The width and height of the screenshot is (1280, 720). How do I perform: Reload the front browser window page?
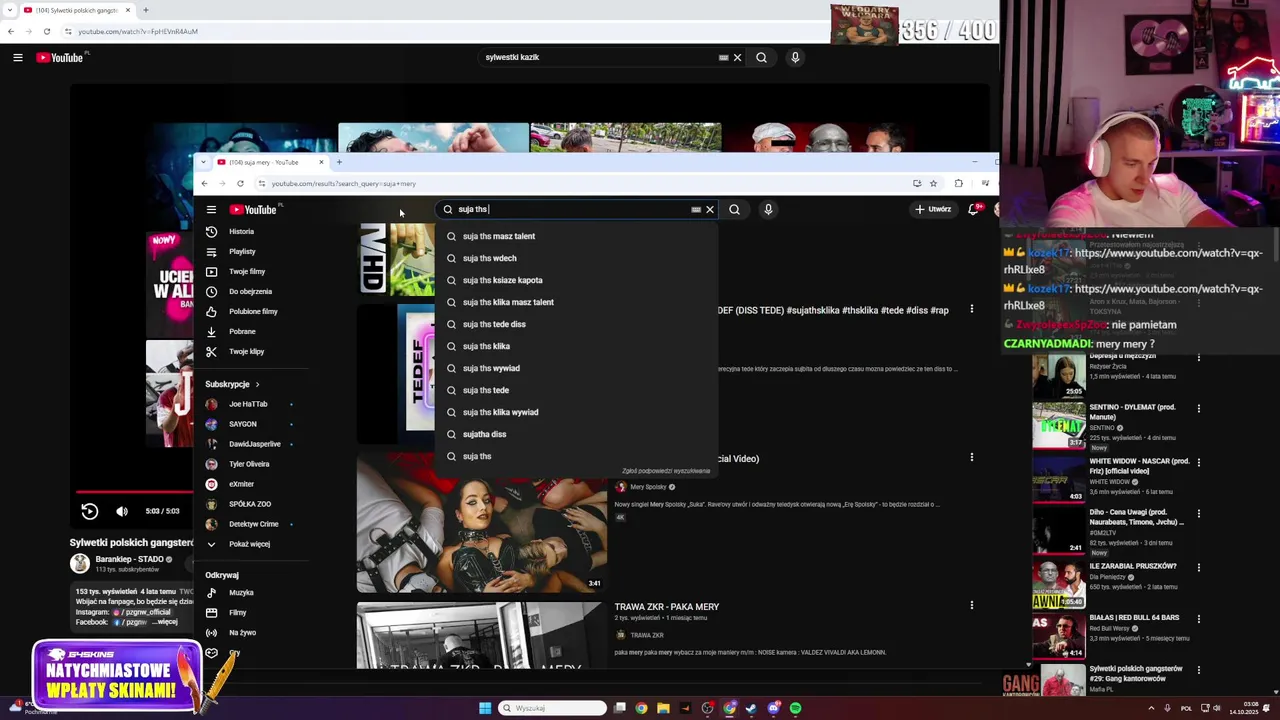[240, 184]
